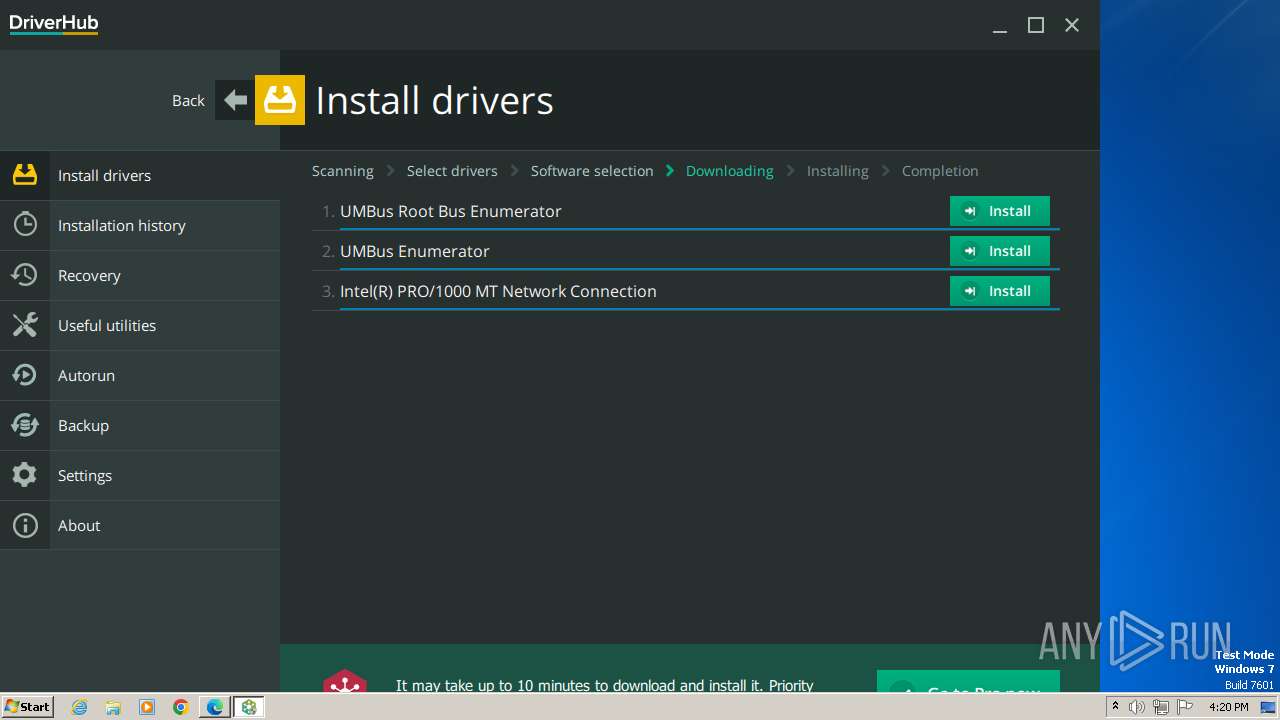Select UMBus Enumerator row text

click(415, 251)
